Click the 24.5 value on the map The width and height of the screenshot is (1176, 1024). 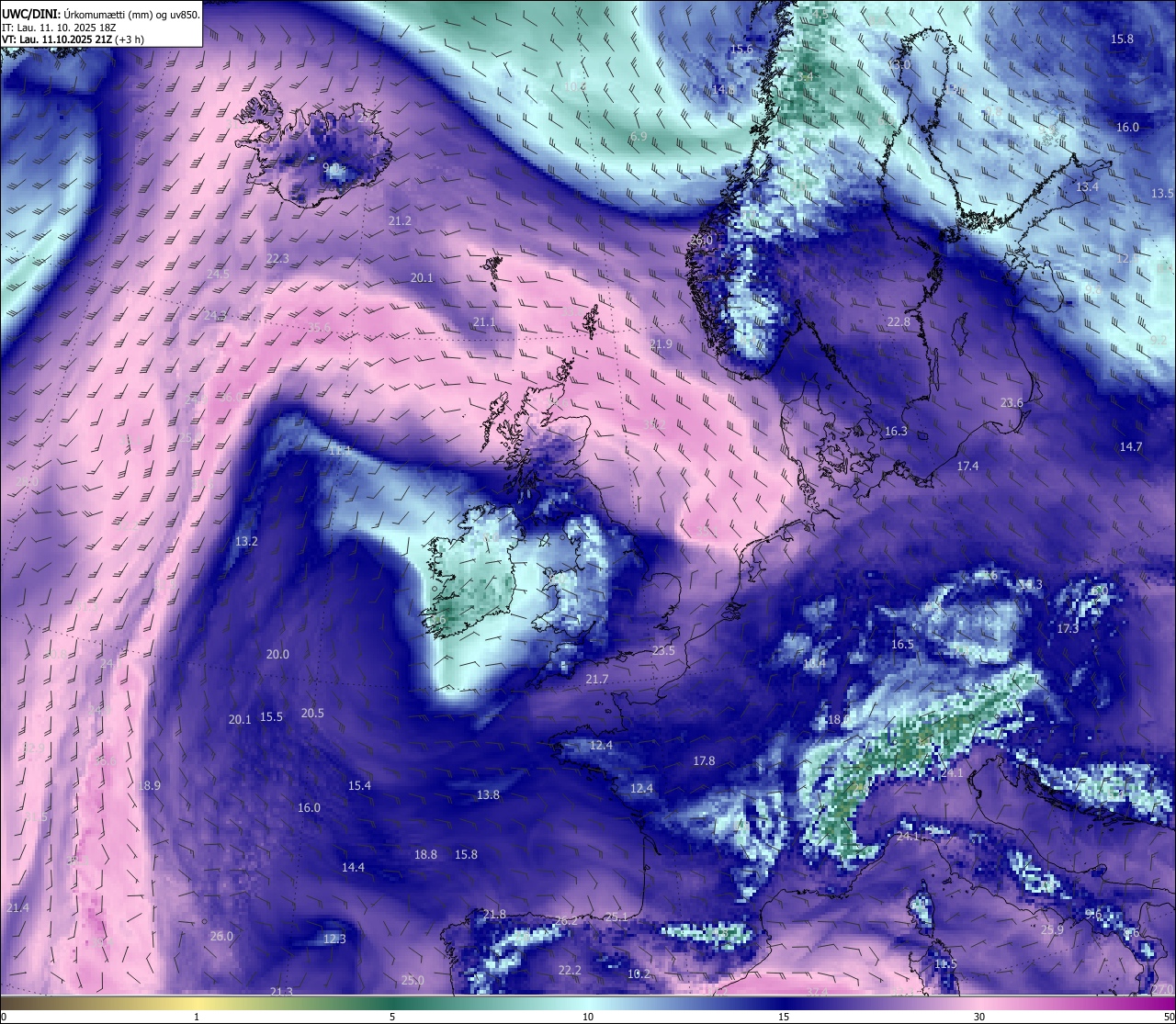click(219, 275)
